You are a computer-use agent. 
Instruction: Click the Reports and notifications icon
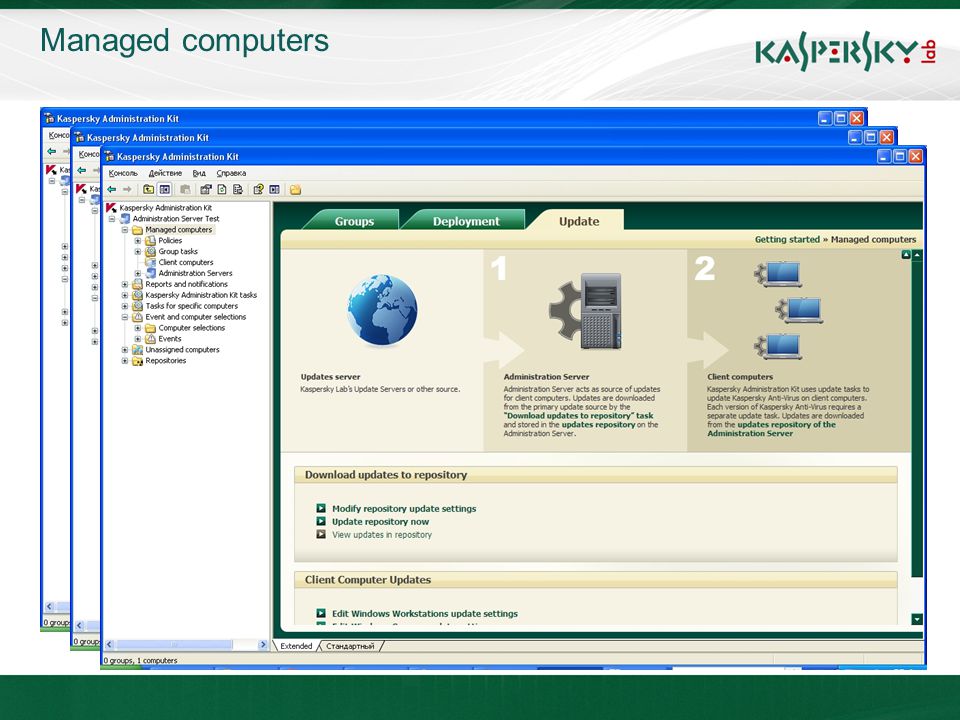(x=138, y=284)
